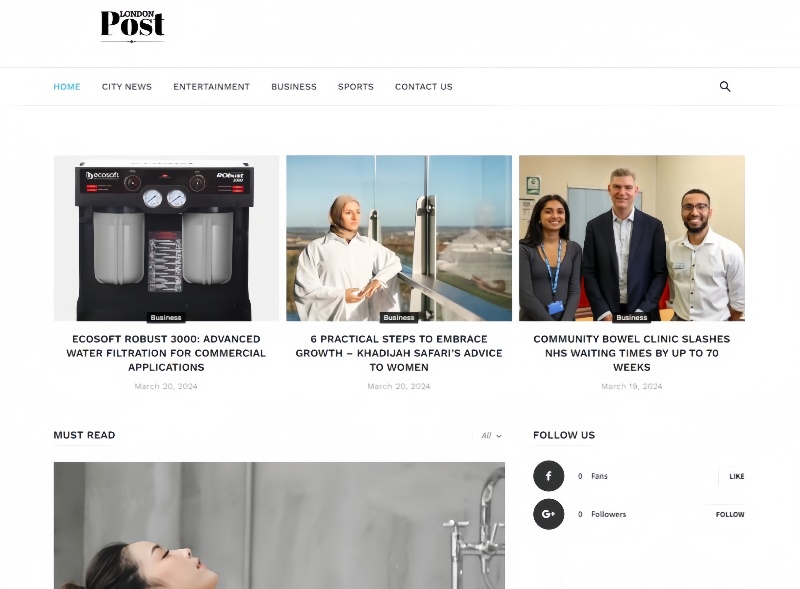
Task: Open the Contact Us page
Action: tap(423, 87)
